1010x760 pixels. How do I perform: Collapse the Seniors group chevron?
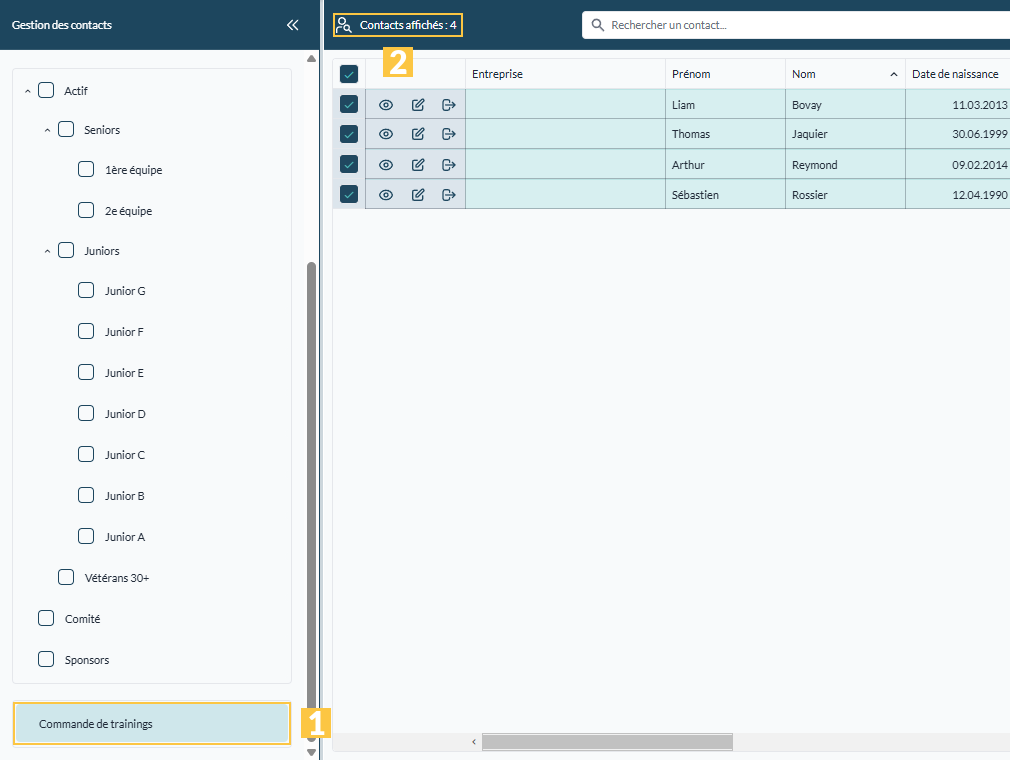click(x=47, y=130)
